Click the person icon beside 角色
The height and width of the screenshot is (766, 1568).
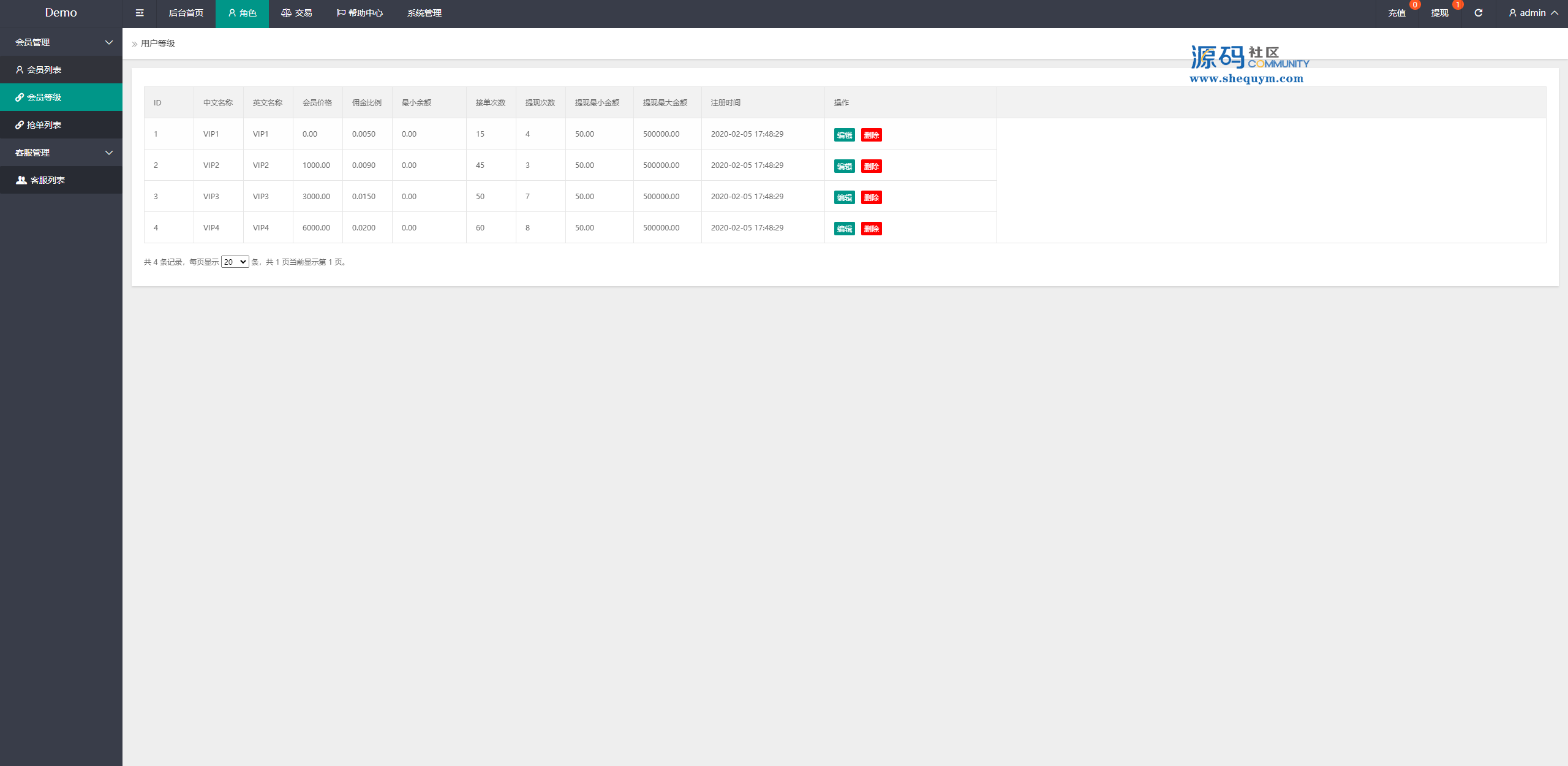232,13
